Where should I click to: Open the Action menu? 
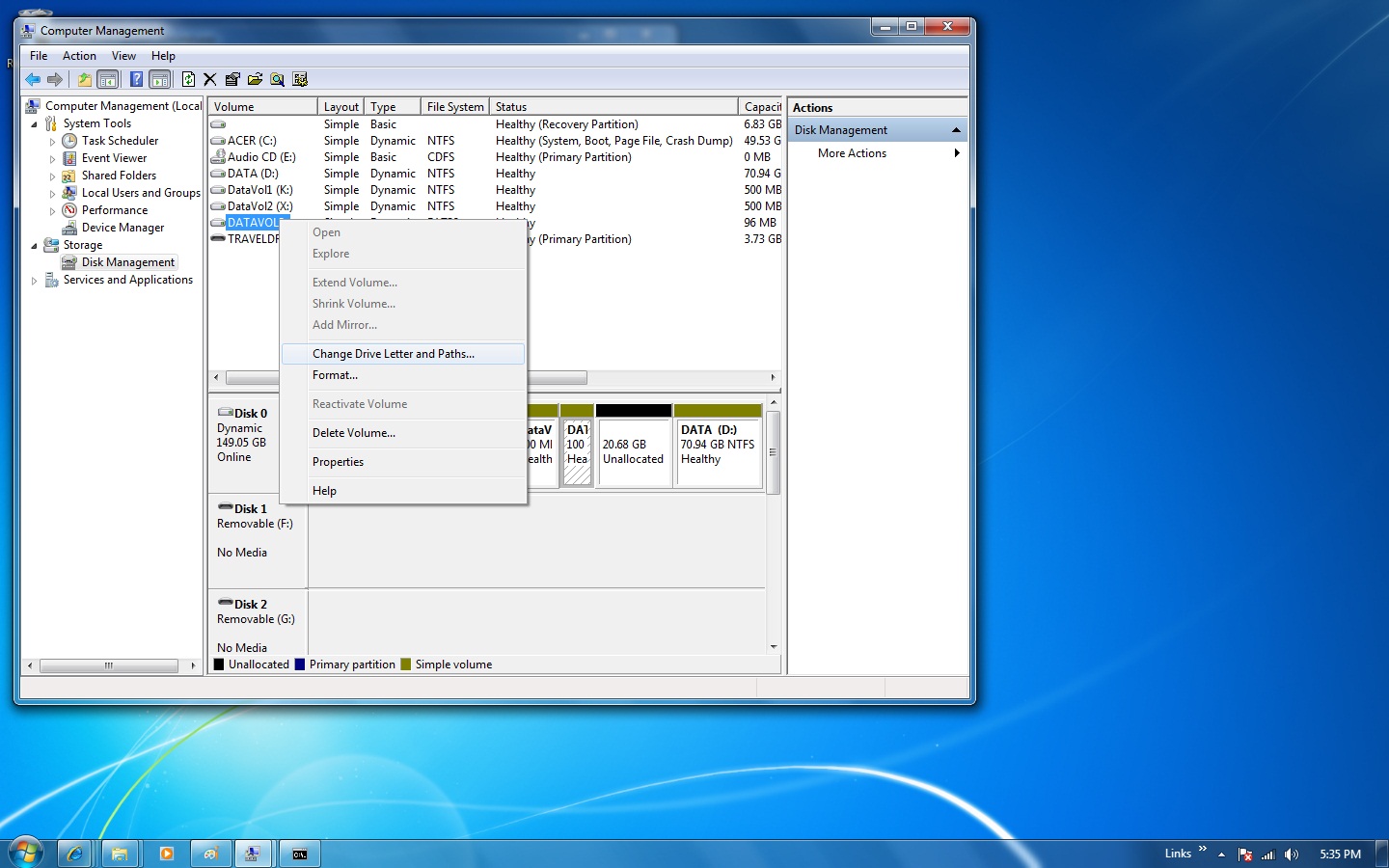[x=79, y=55]
